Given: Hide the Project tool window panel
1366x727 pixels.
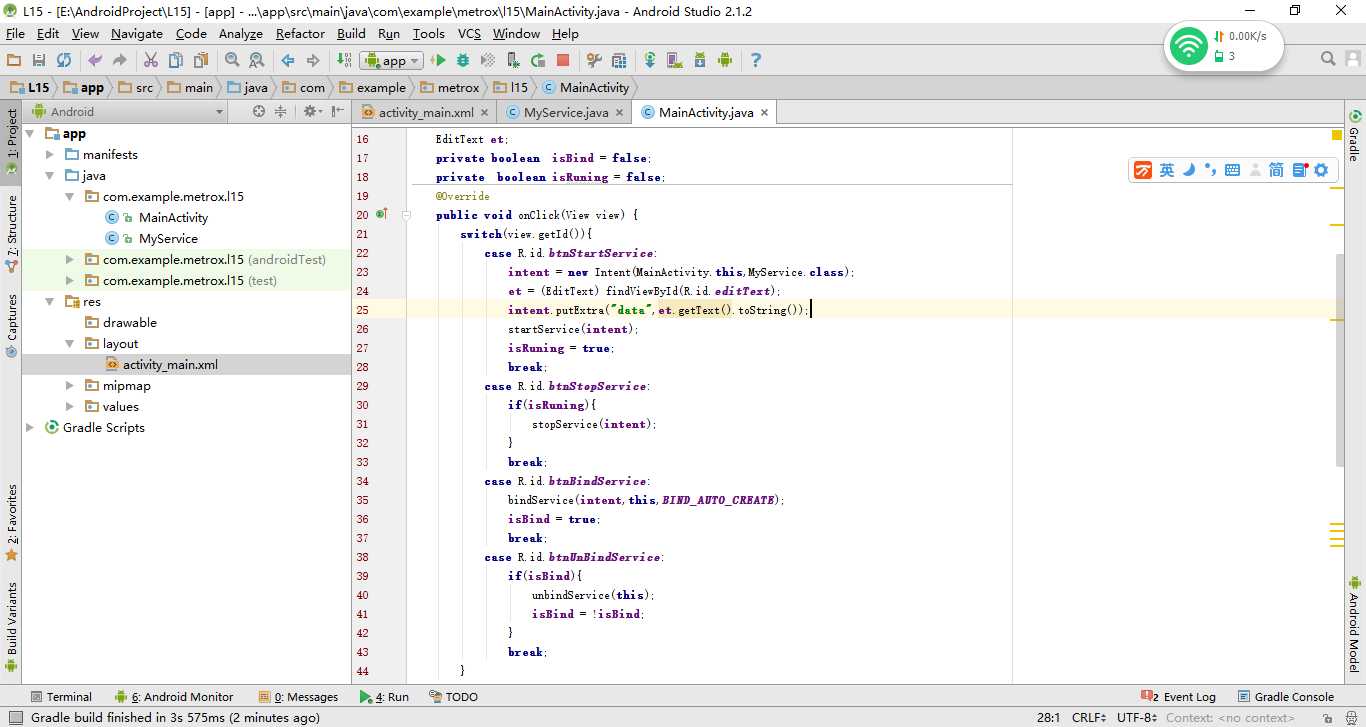Looking at the screenshot, I should (337, 111).
